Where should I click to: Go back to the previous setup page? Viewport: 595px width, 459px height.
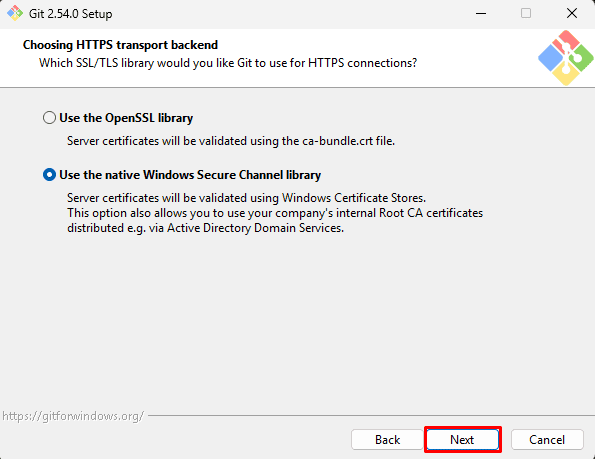[x=387, y=440]
